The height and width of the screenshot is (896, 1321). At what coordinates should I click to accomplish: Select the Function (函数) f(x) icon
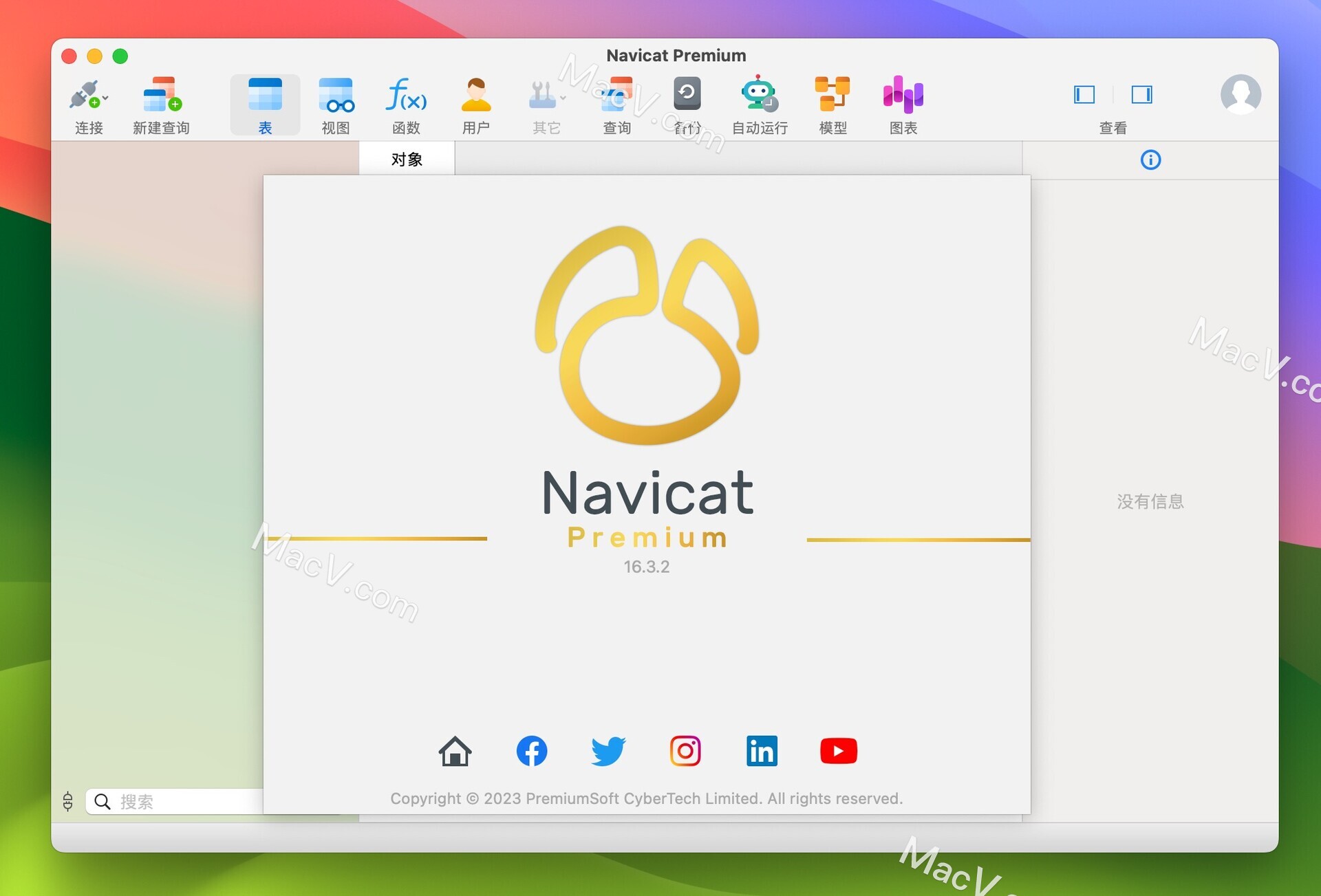click(406, 94)
